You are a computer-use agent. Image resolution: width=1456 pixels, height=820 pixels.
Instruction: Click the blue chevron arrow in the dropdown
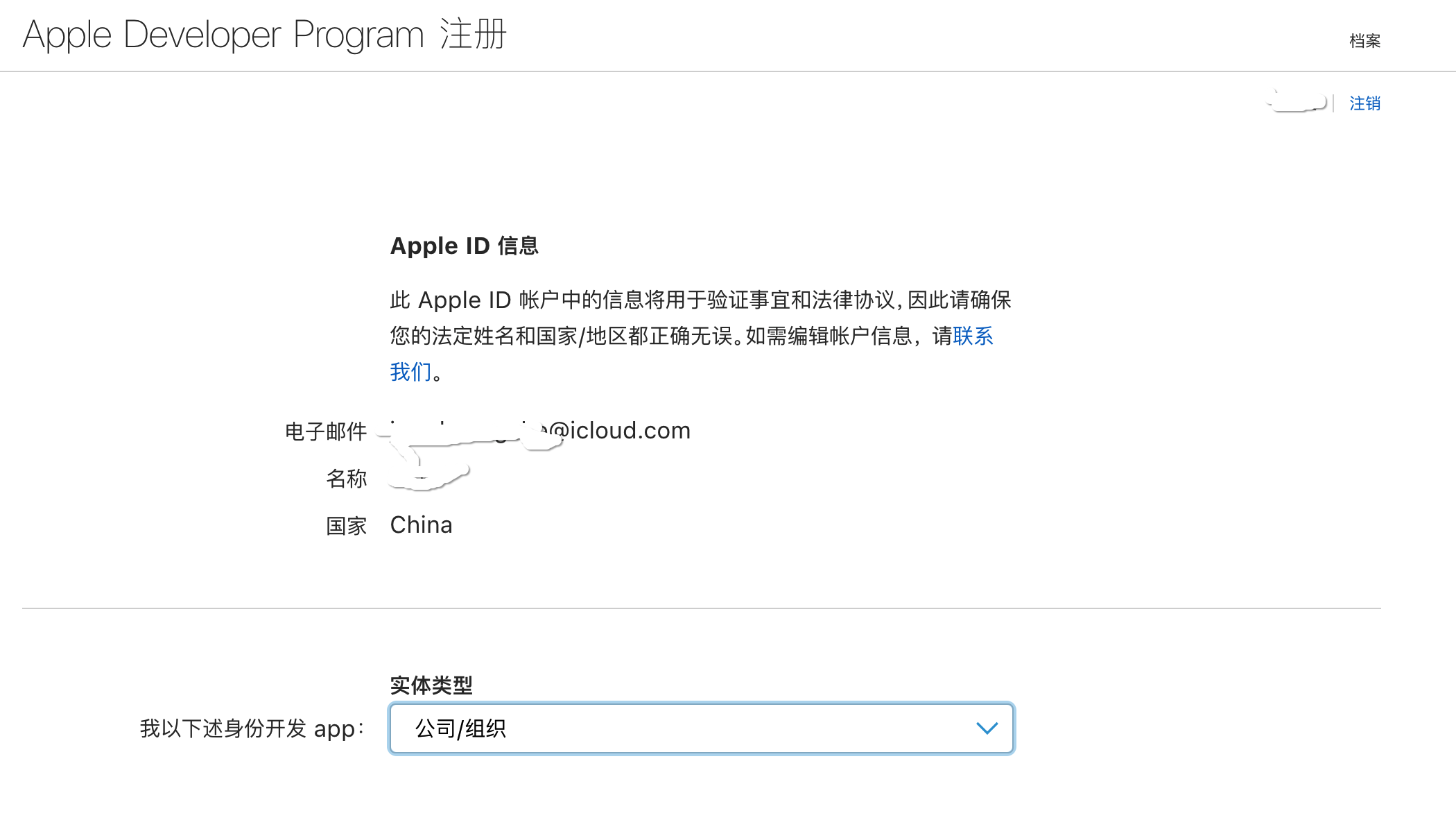click(987, 728)
